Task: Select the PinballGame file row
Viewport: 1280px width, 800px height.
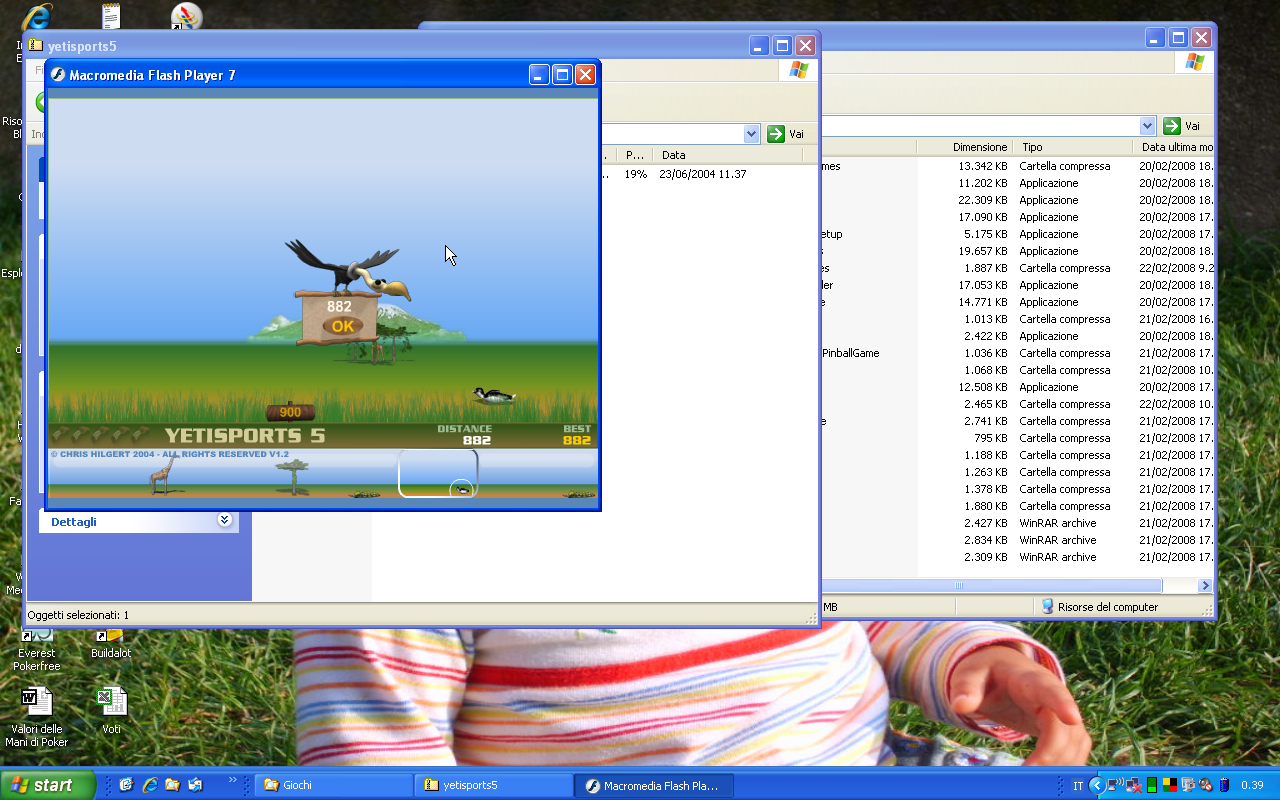Action: tap(1017, 353)
